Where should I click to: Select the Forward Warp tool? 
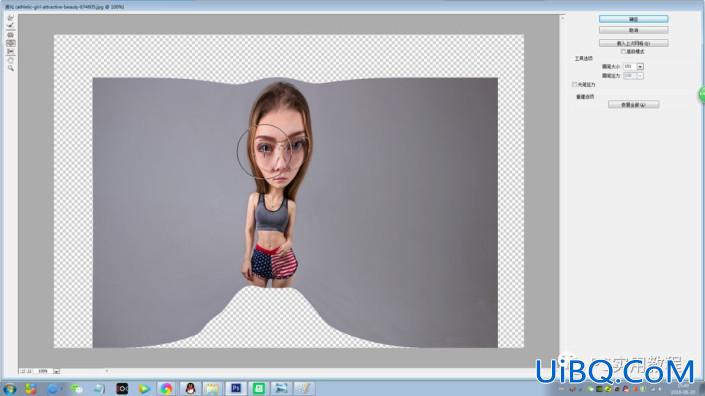(x=10, y=18)
